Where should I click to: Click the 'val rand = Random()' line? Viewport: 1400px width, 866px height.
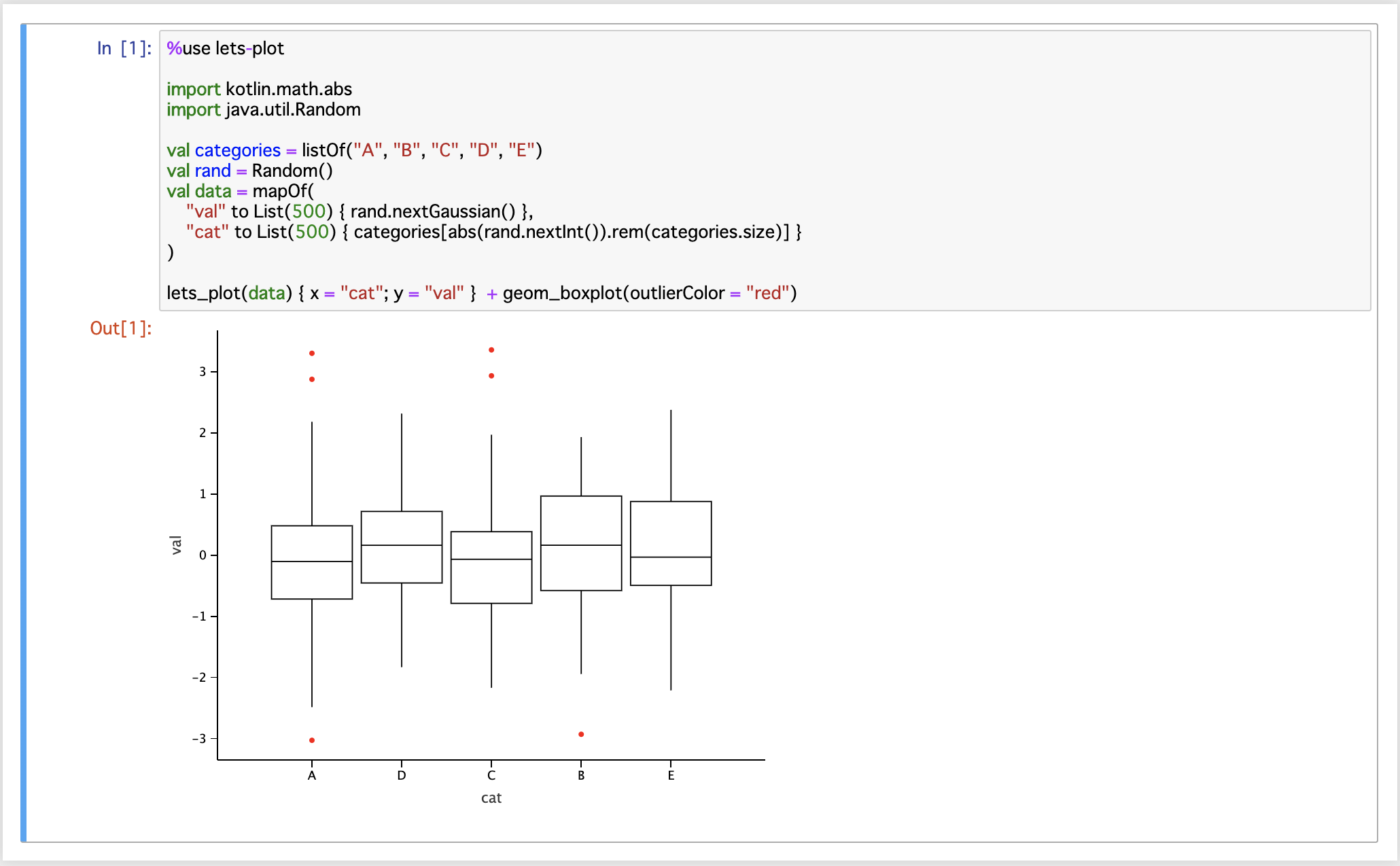point(249,171)
